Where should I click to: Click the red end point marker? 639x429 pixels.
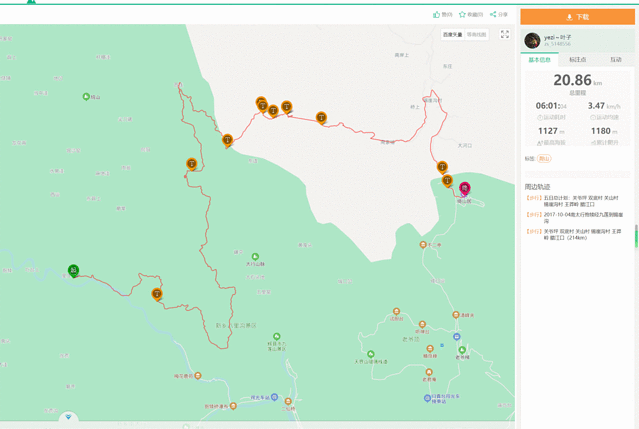pos(464,187)
